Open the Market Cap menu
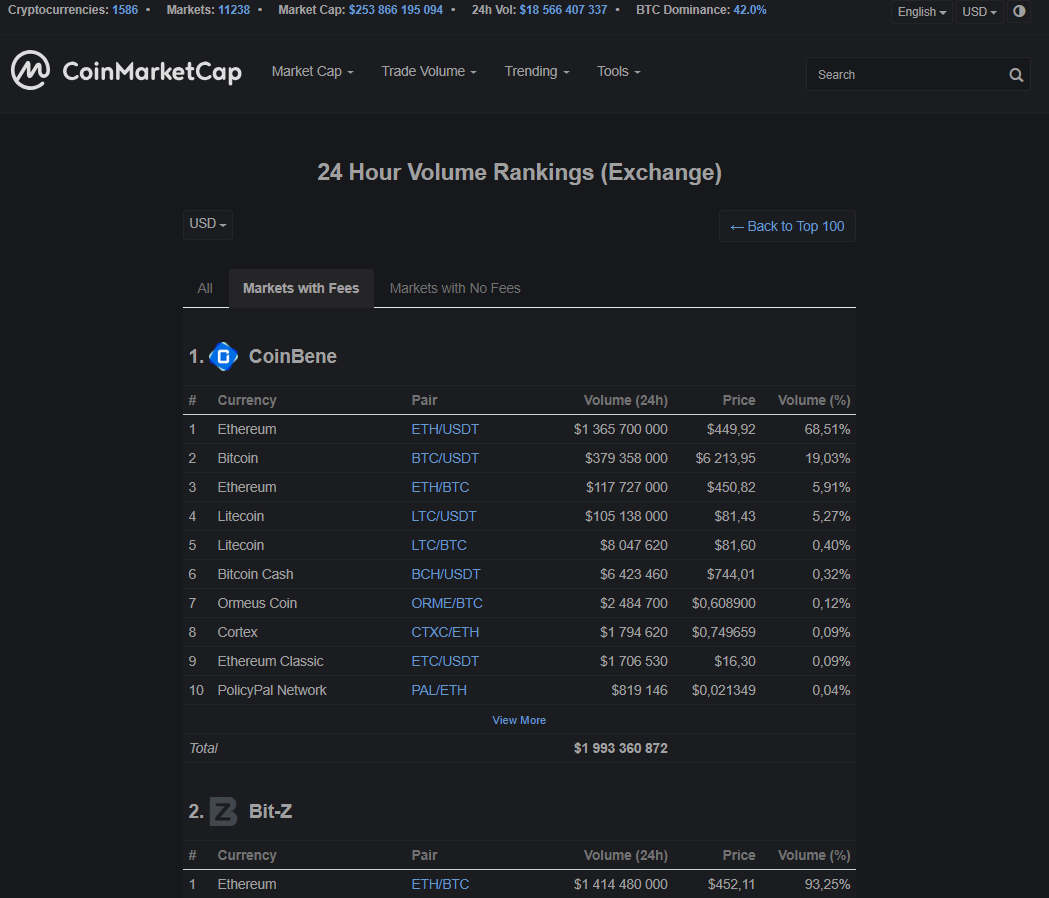This screenshot has height=898, width=1049. point(312,71)
